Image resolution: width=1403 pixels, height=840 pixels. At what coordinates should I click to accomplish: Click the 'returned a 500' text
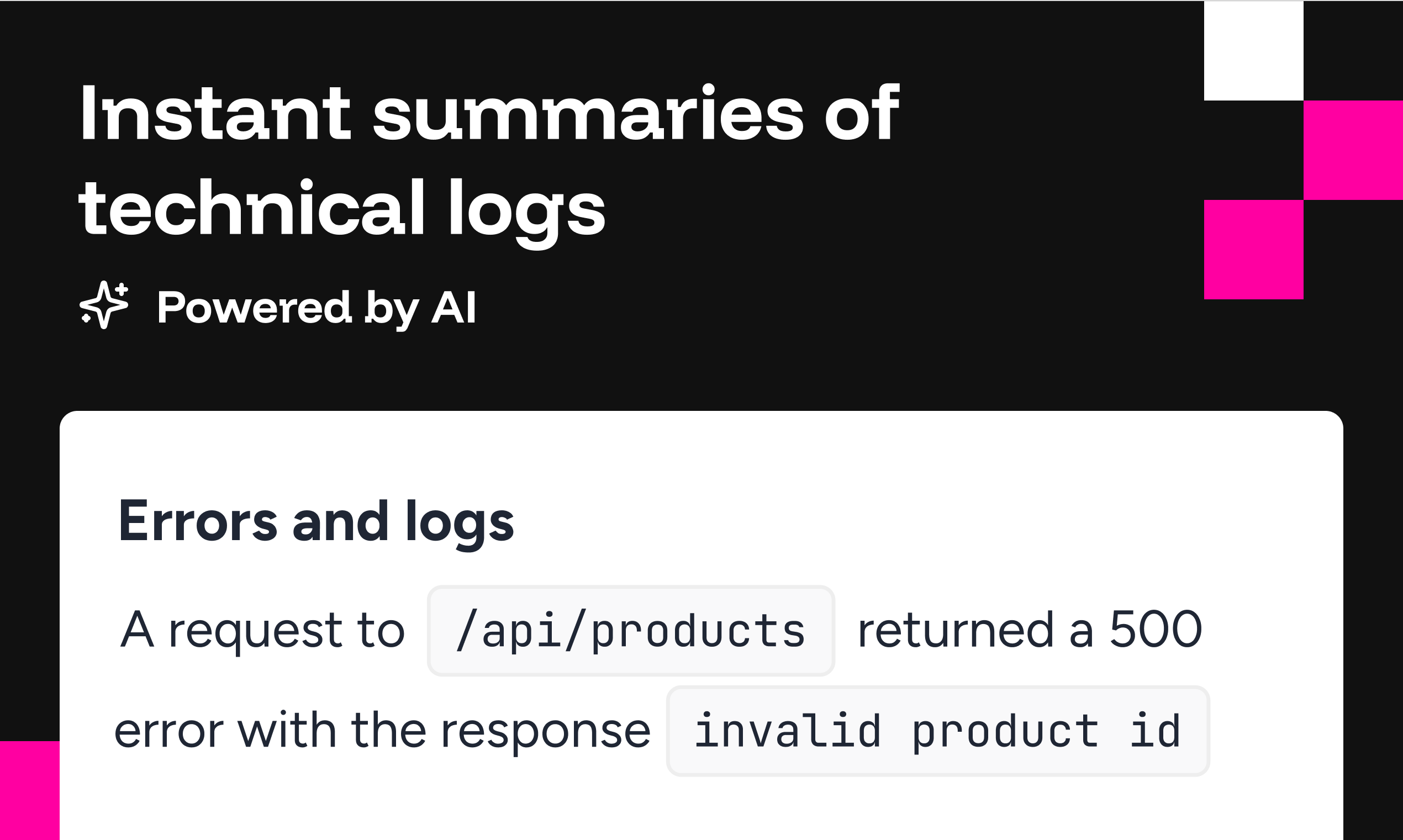click(1030, 630)
